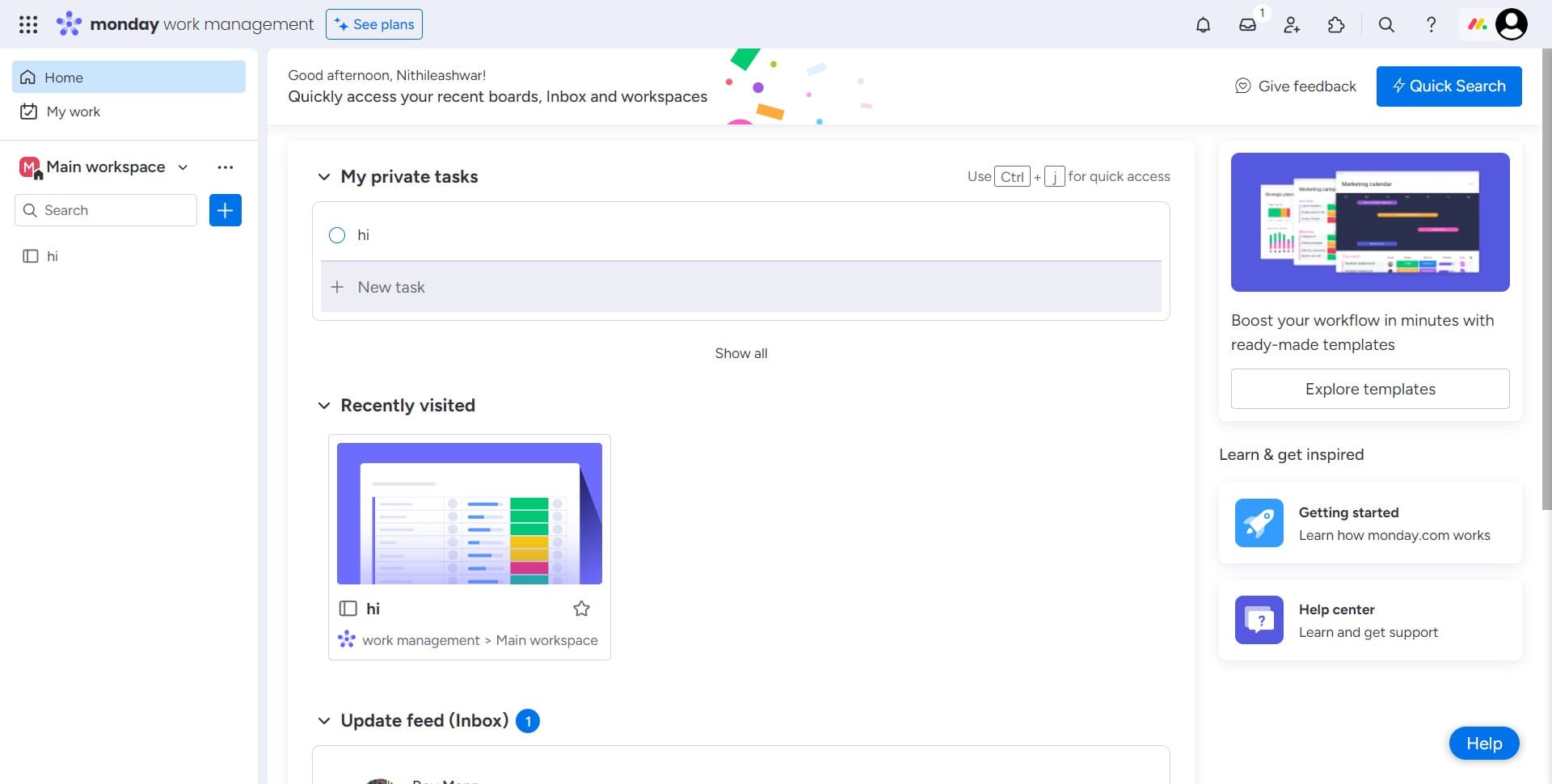
Task: Click the invite members icon
Action: (x=1291, y=24)
